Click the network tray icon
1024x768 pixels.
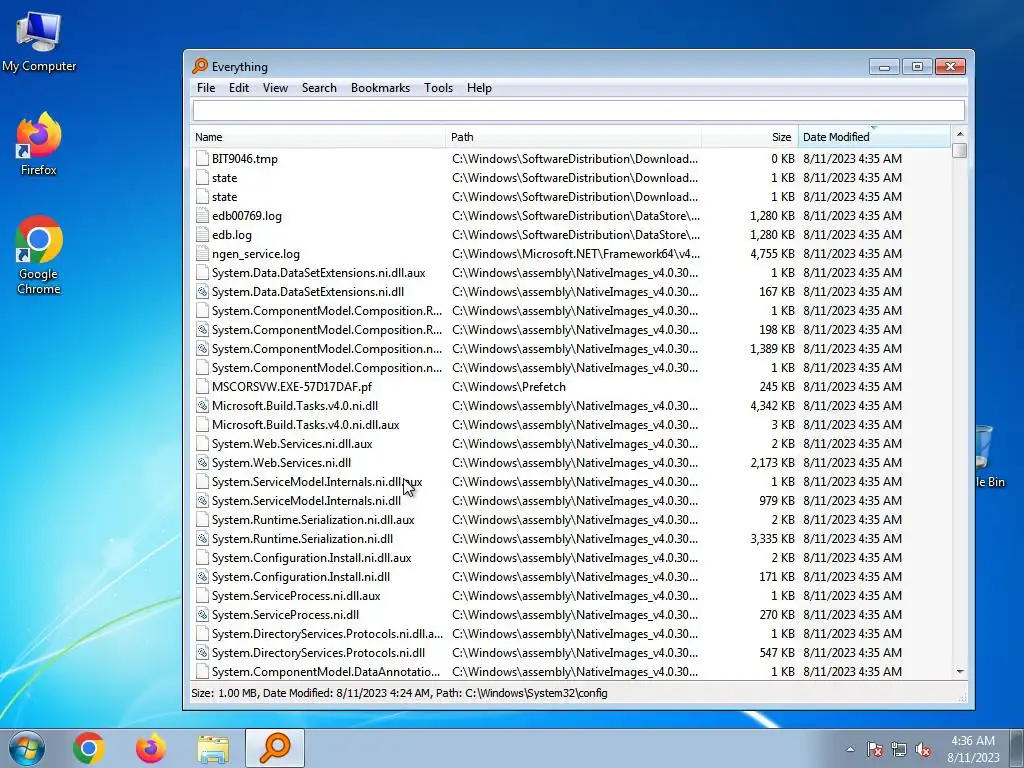click(899, 749)
